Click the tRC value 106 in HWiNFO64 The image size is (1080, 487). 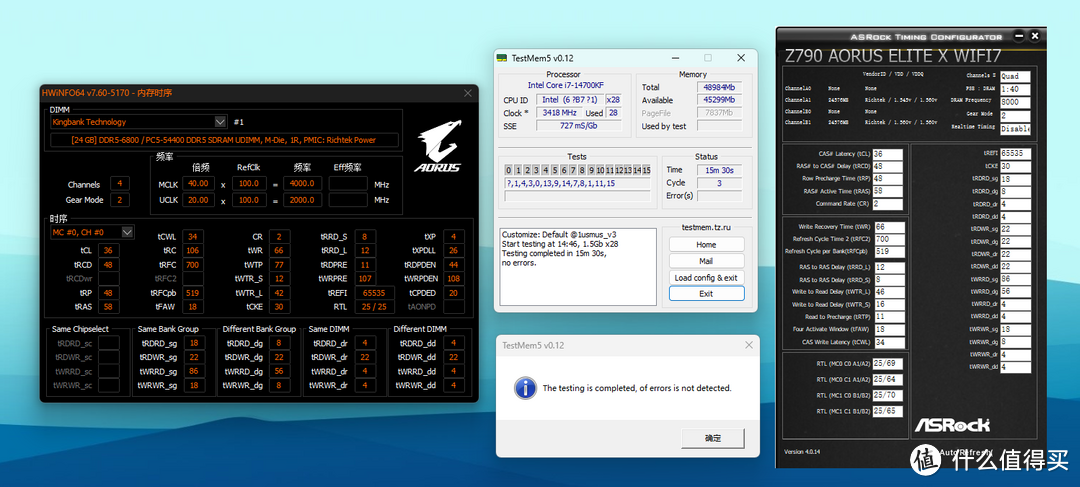[194, 250]
